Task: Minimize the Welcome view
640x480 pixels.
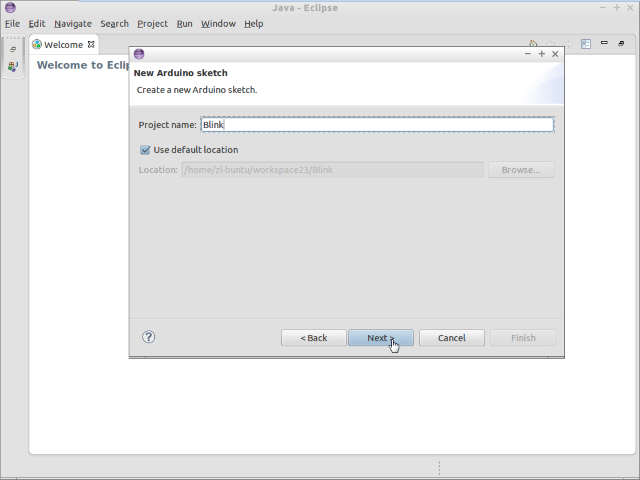Action: (604, 42)
